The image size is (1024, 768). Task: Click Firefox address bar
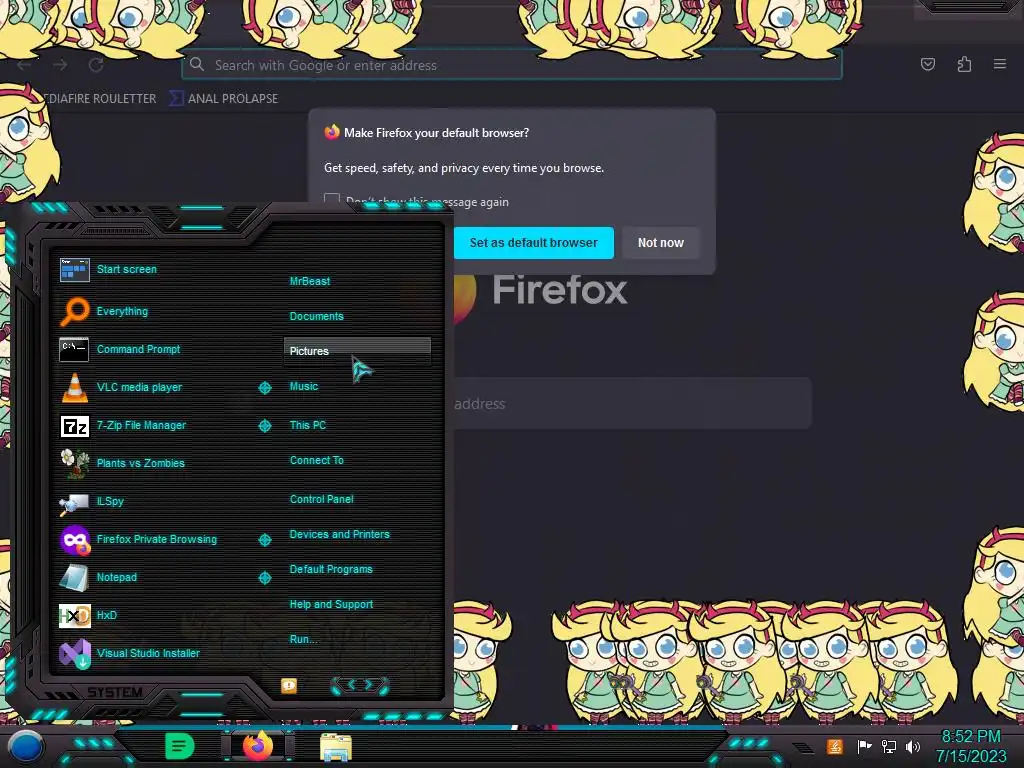(512, 65)
